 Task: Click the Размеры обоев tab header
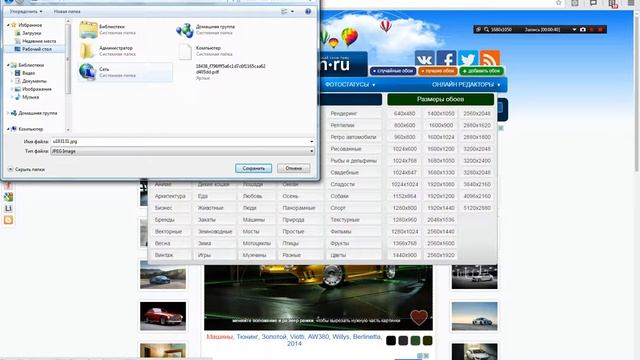click(x=440, y=99)
